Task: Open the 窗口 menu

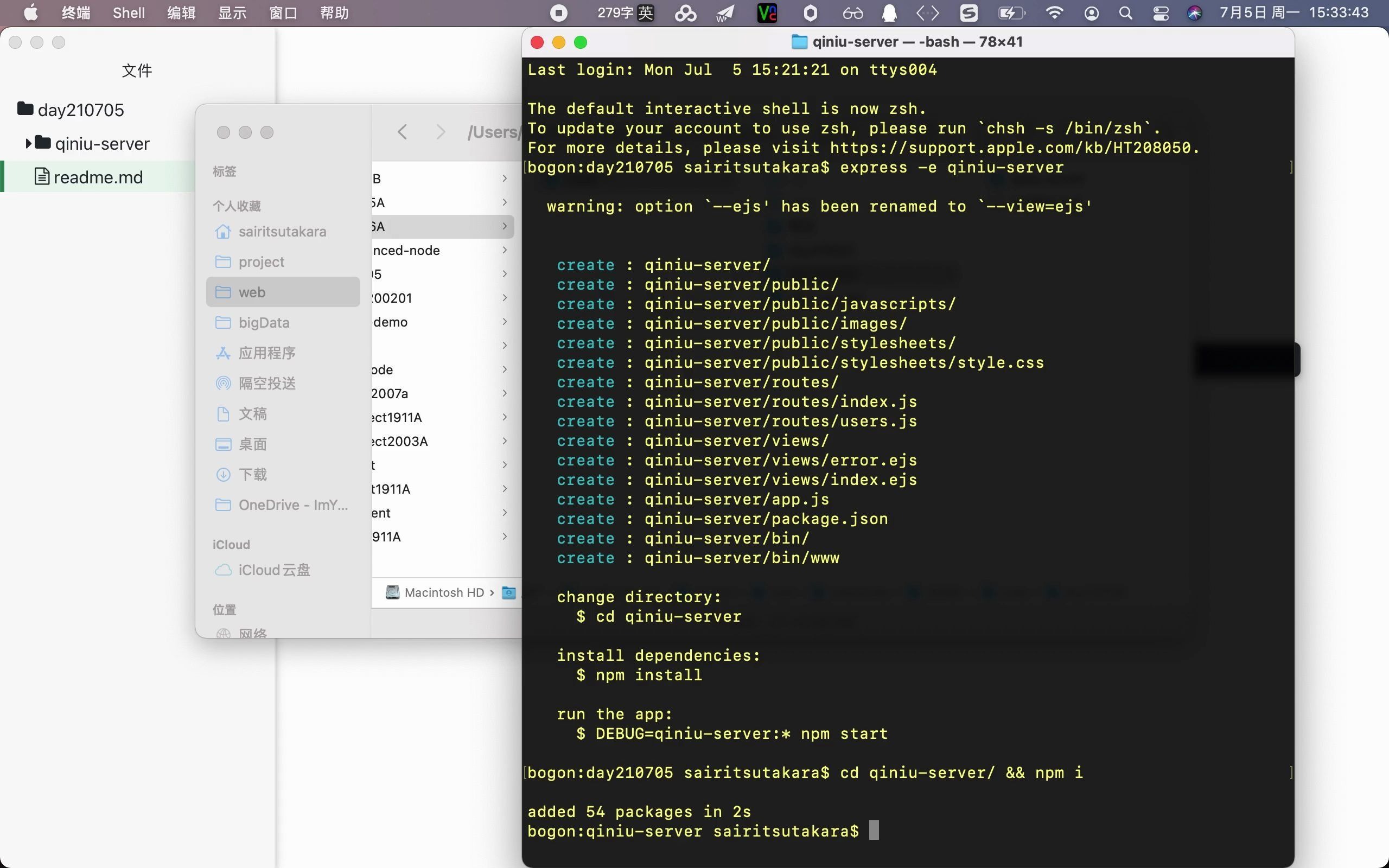Action: point(283,12)
